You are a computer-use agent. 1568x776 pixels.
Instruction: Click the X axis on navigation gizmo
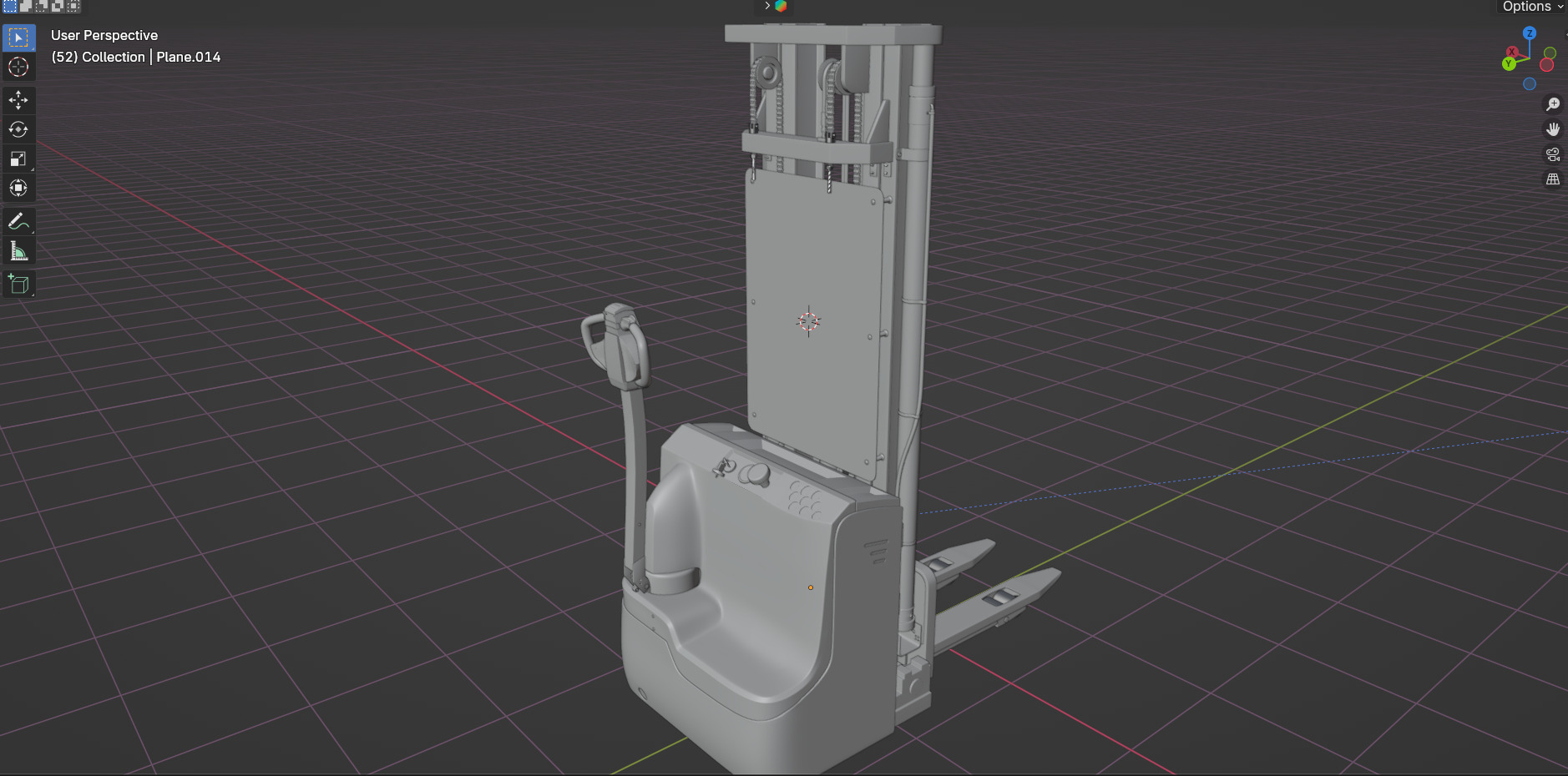(x=1512, y=52)
